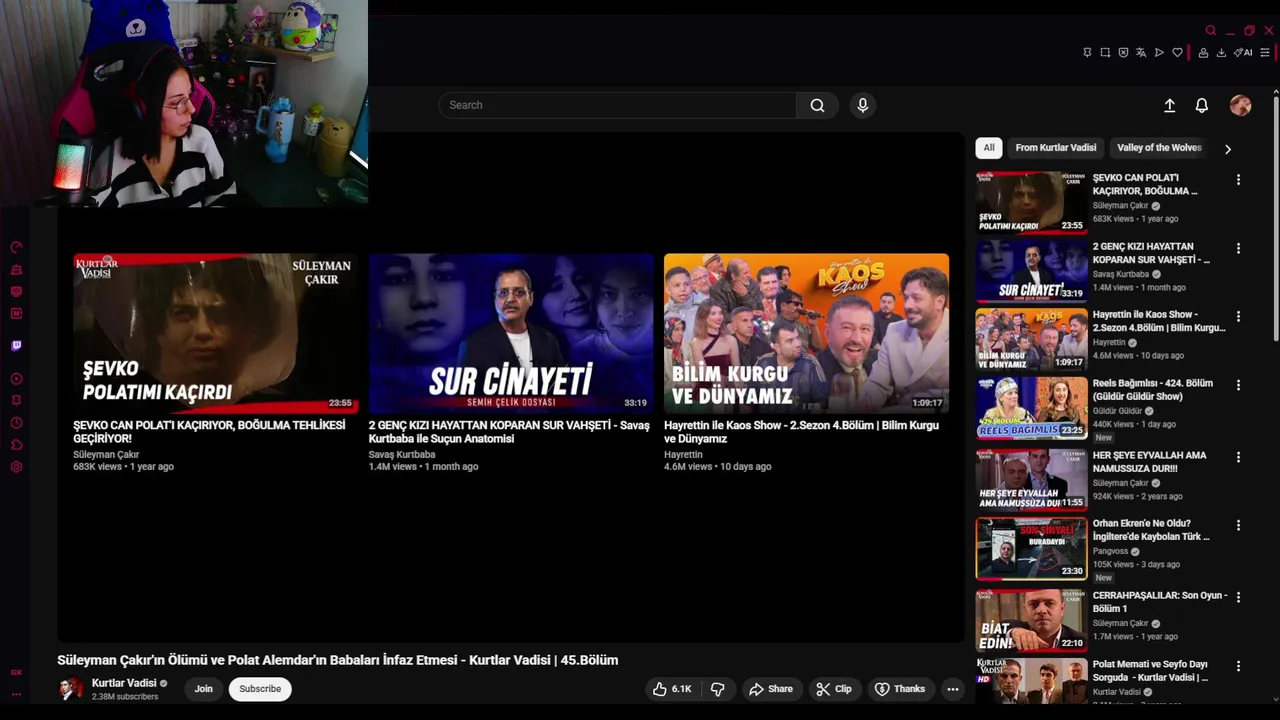Open GX Control speedometer sidebar icon
The height and width of the screenshot is (720, 1280).
(x=16, y=247)
